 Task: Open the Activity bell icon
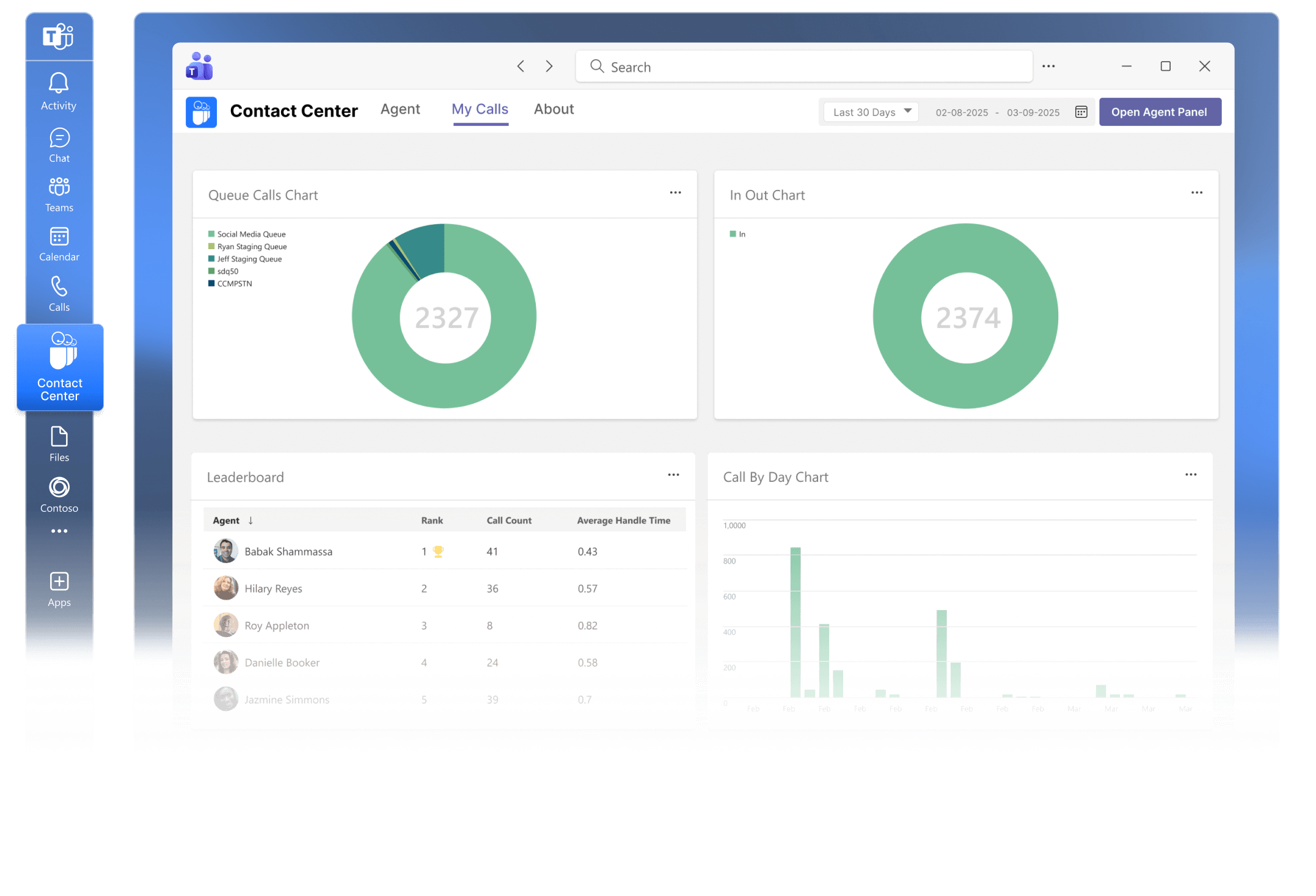click(x=59, y=84)
